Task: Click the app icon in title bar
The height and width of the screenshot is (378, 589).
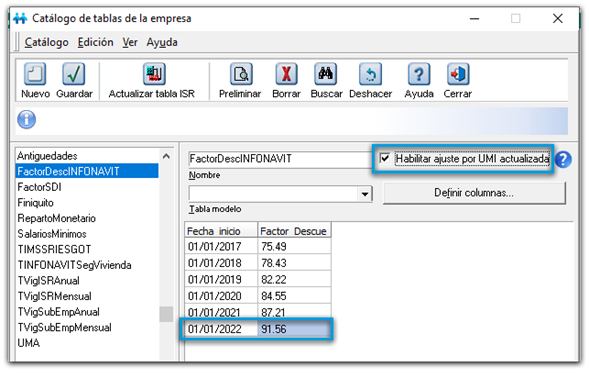Action: tap(20, 18)
